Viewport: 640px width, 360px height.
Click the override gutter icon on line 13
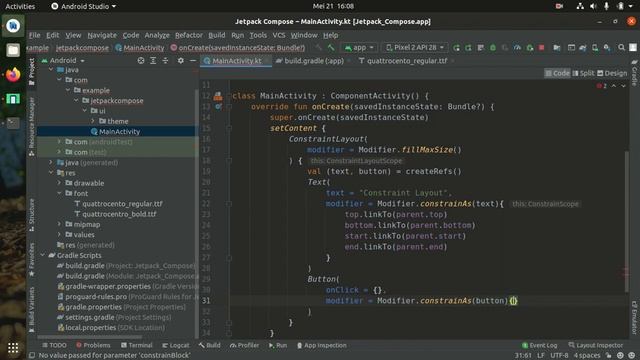pos(218,107)
